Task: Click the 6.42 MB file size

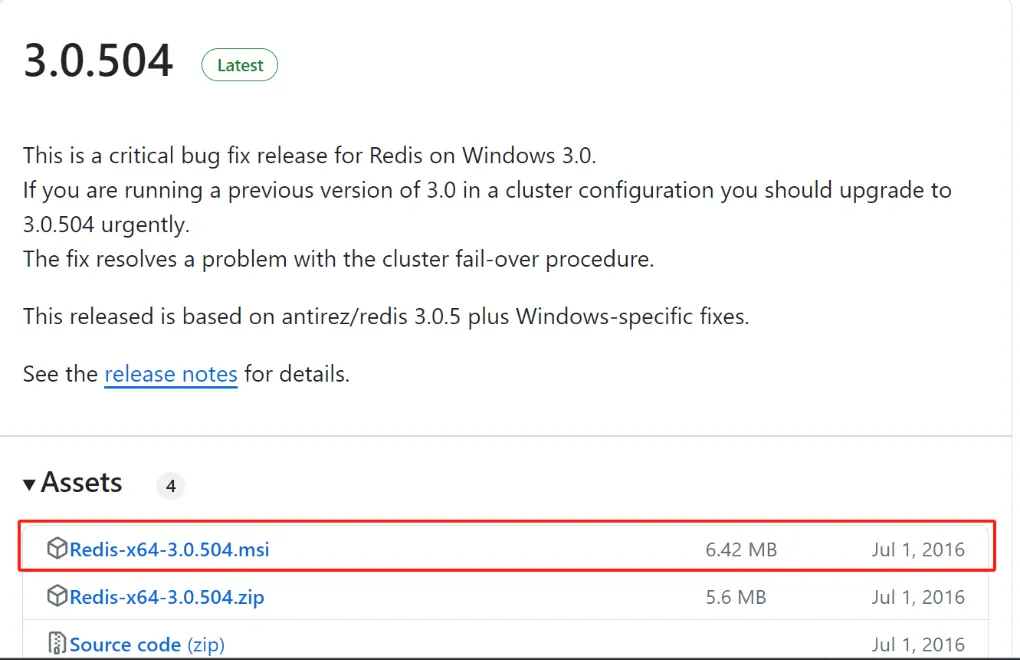Action: click(741, 549)
